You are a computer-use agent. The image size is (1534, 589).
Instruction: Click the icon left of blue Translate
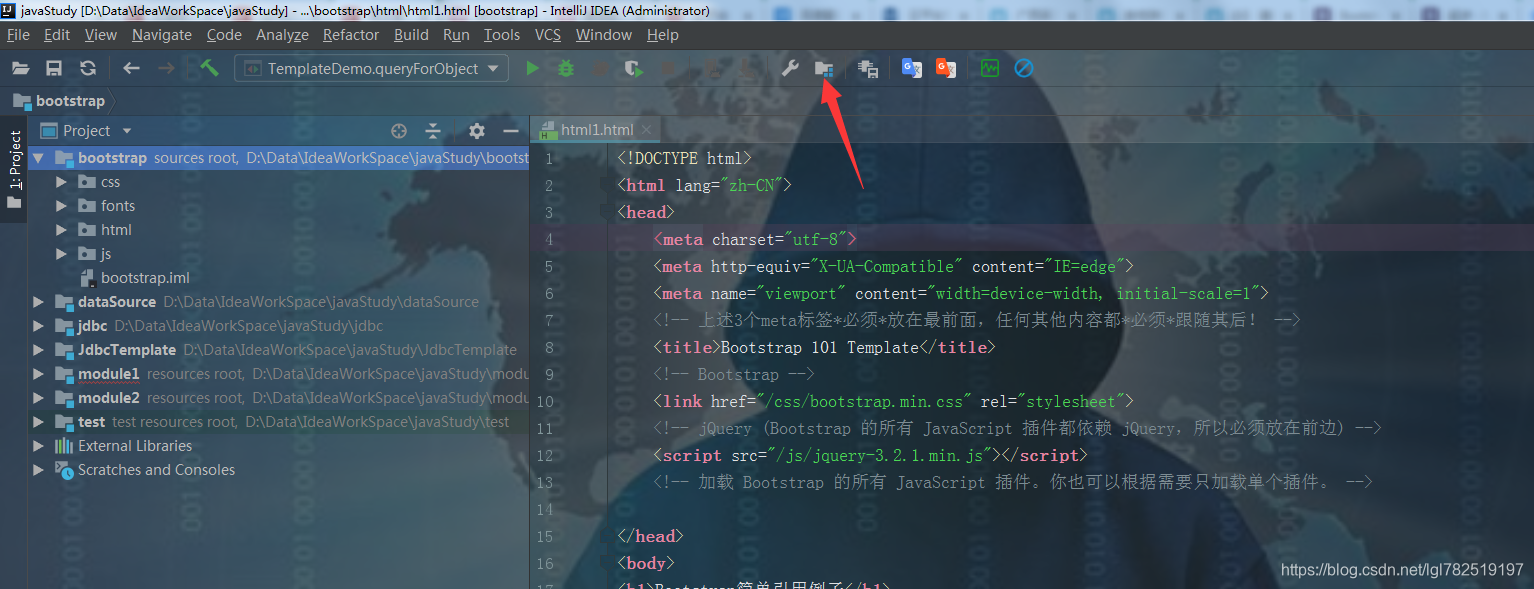(x=868, y=68)
